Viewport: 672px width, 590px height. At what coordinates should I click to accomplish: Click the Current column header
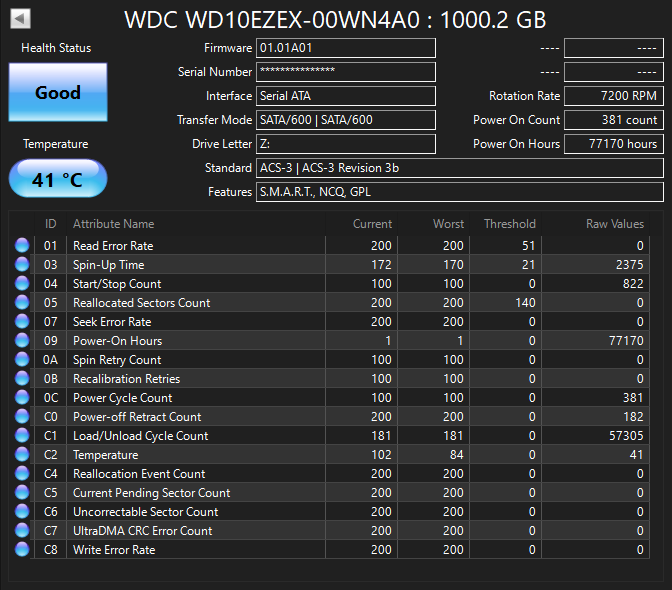coord(361,224)
